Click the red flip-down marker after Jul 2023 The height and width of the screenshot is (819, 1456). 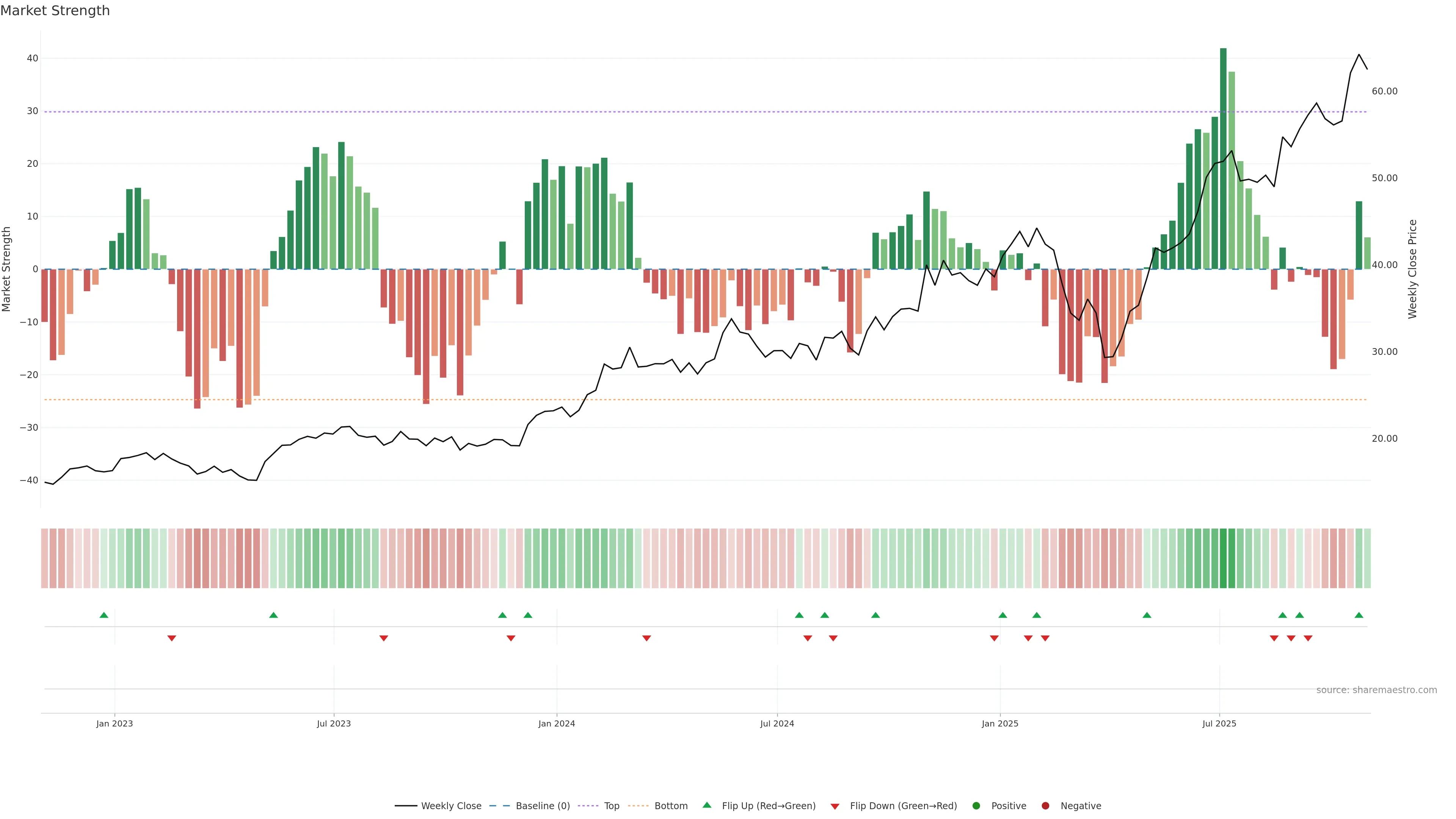point(384,638)
